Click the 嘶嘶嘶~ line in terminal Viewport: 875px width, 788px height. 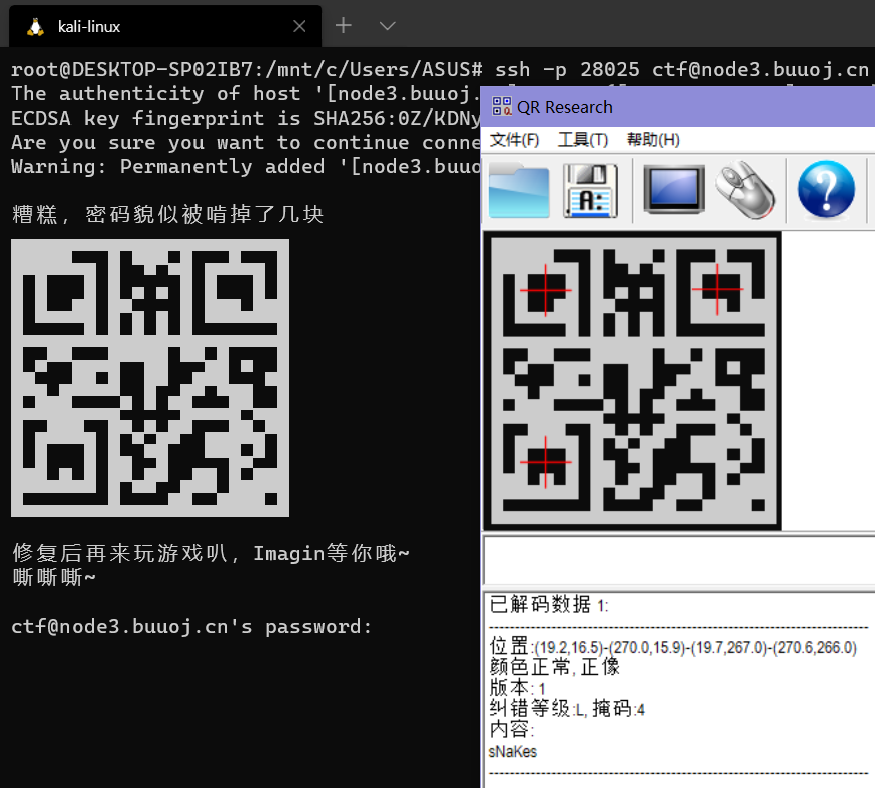click(54, 577)
